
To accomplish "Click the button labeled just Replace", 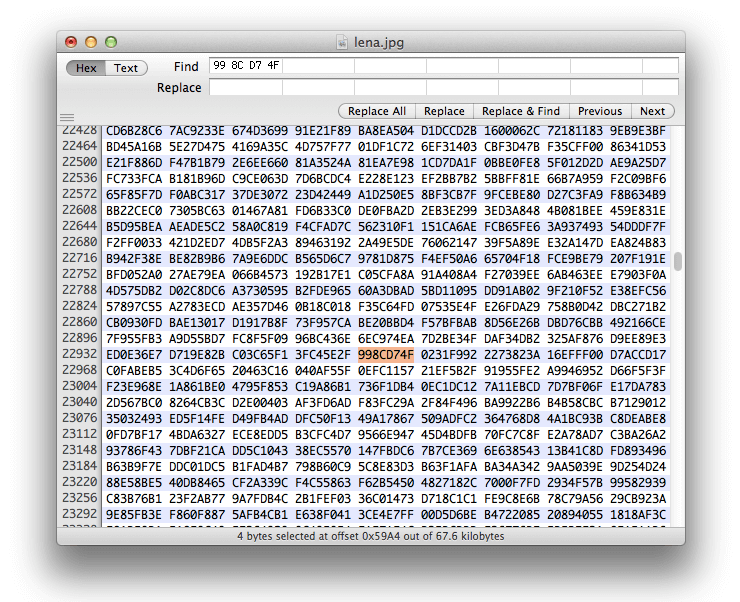I will (x=444, y=111).
